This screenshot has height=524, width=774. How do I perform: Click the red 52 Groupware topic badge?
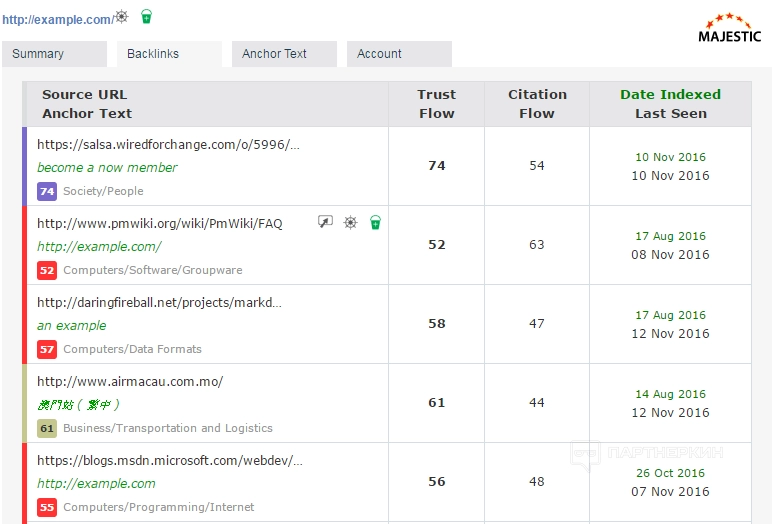[47, 270]
